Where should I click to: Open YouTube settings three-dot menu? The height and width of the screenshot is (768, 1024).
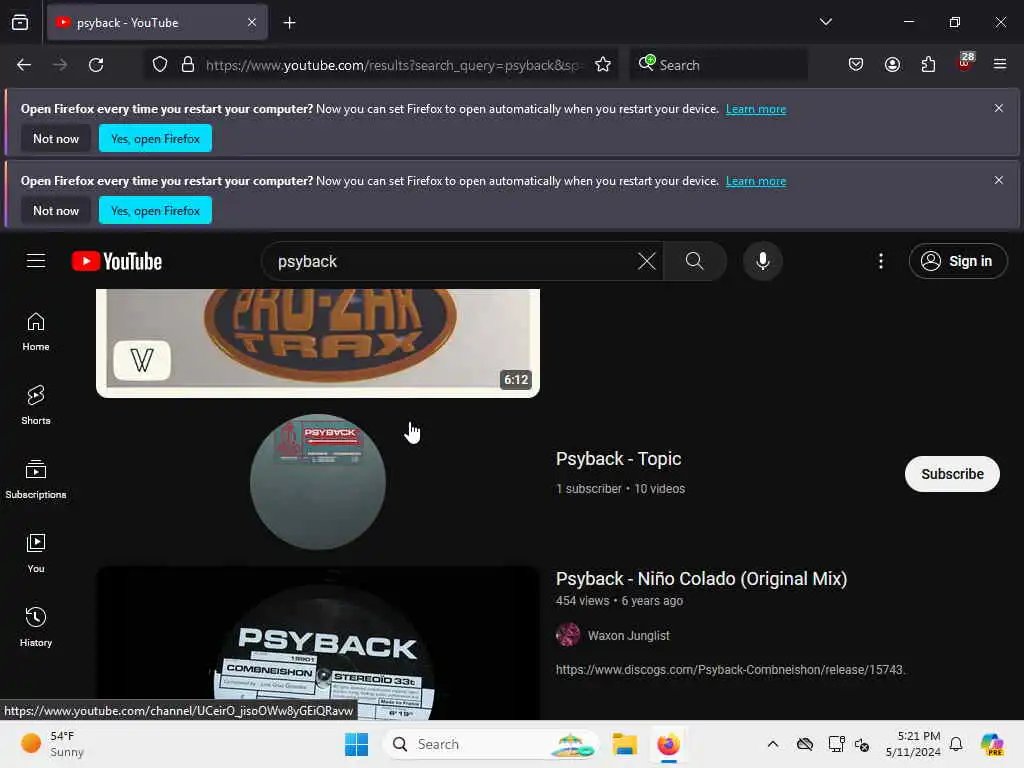[x=881, y=261]
